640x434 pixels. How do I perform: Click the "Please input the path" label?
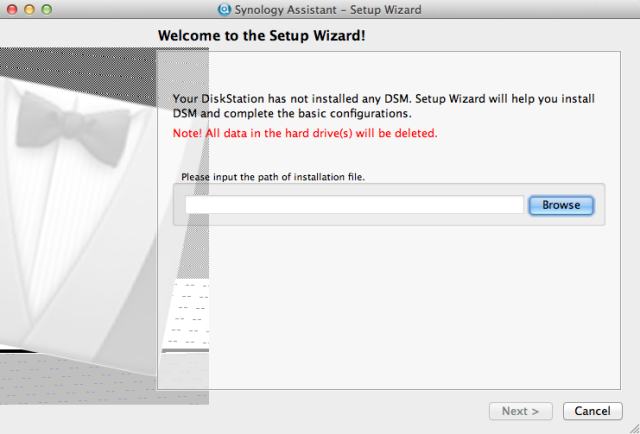(273, 177)
